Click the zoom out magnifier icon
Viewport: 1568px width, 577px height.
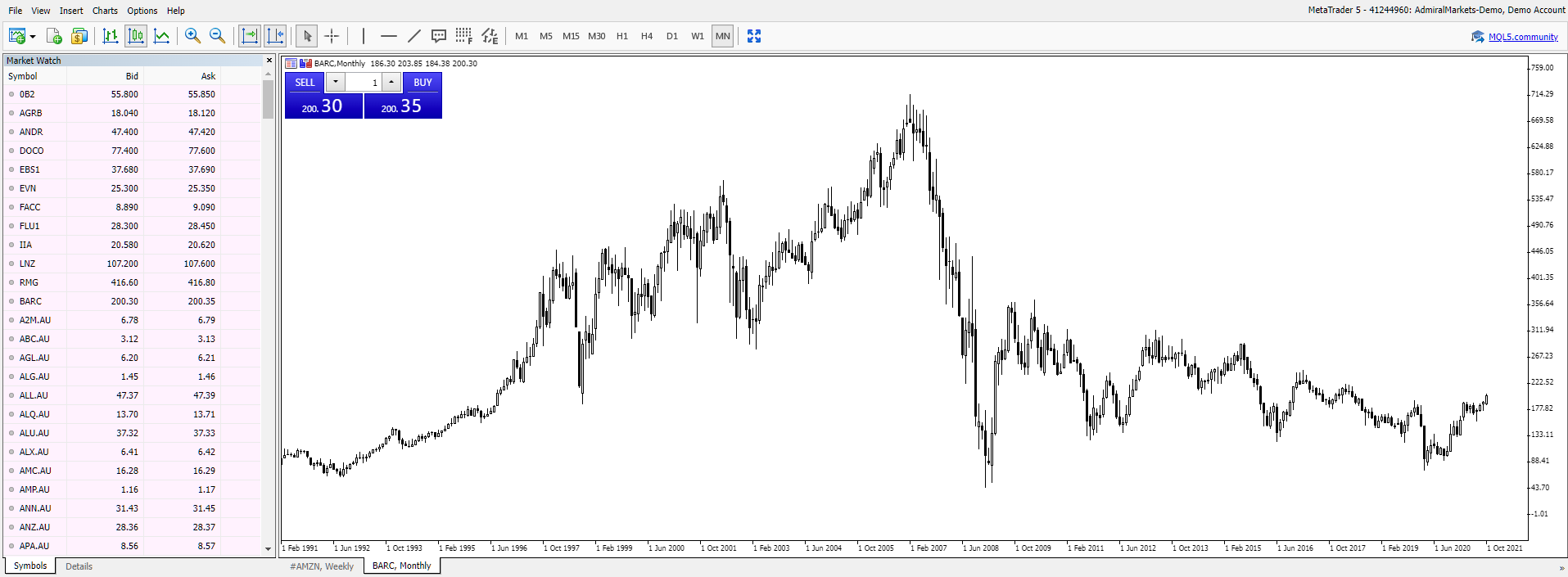[217, 36]
